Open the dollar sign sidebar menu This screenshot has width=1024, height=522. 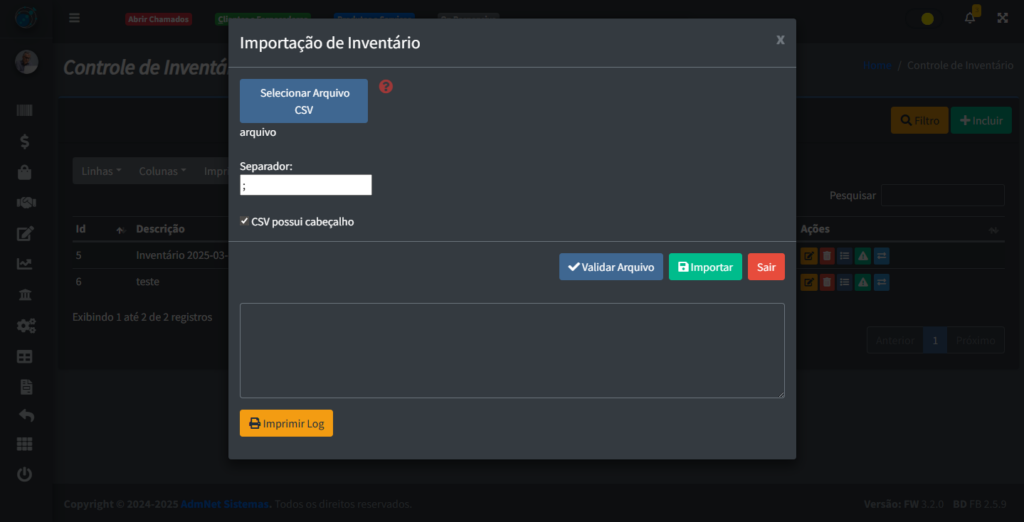pyautogui.click(x=25, y=141)
